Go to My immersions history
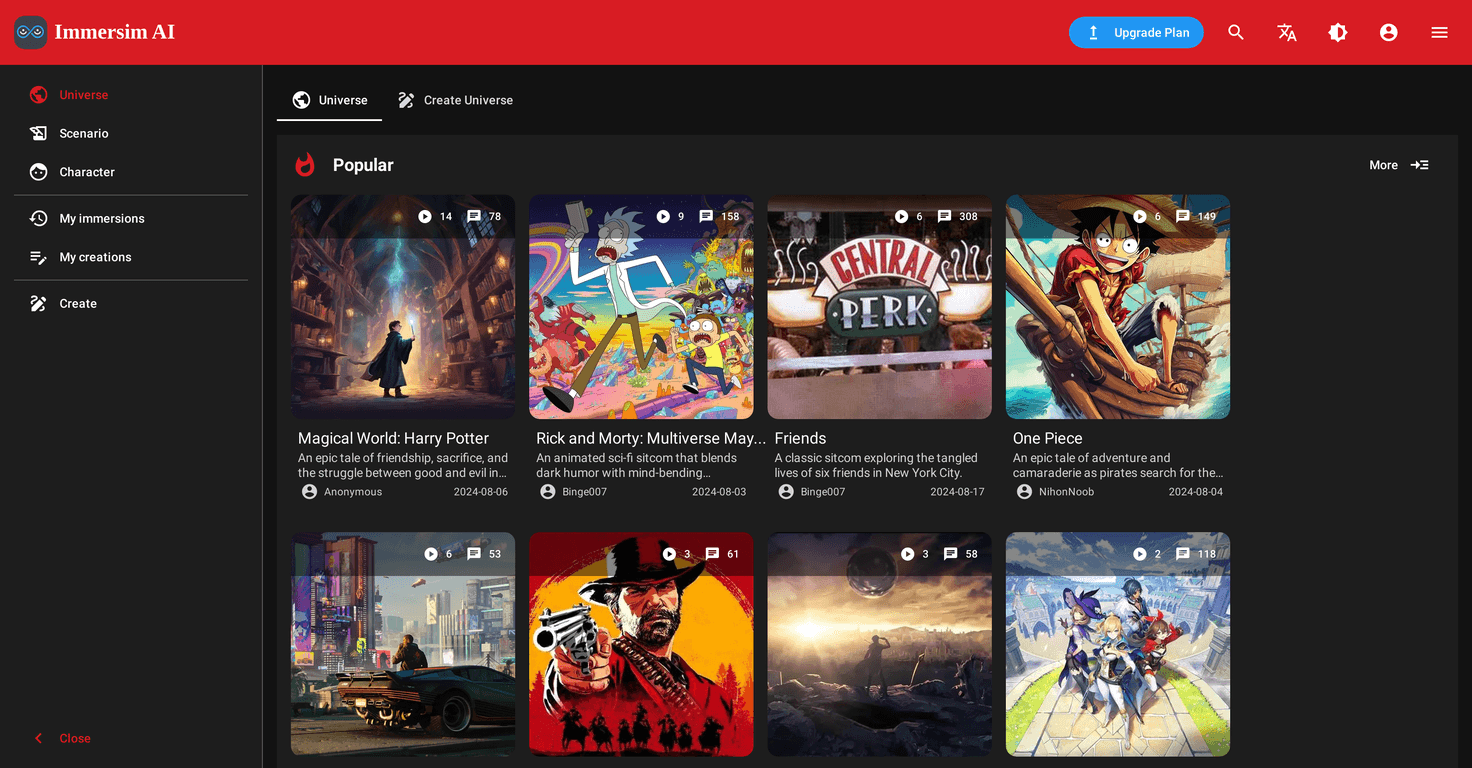 click(101, 218)
